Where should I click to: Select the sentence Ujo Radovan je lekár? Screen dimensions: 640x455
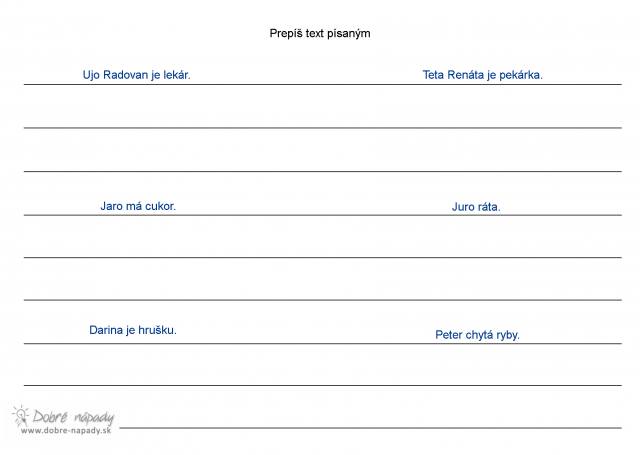point(137,74)
